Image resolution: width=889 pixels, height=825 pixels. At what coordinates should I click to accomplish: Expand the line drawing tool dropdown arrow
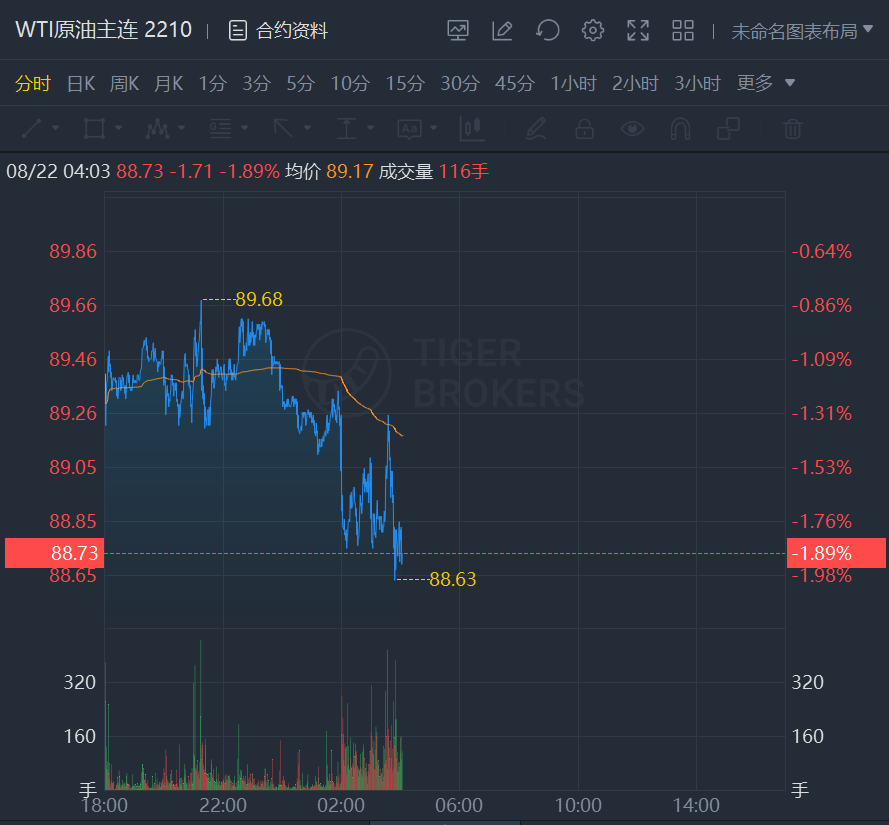point(55,129)
